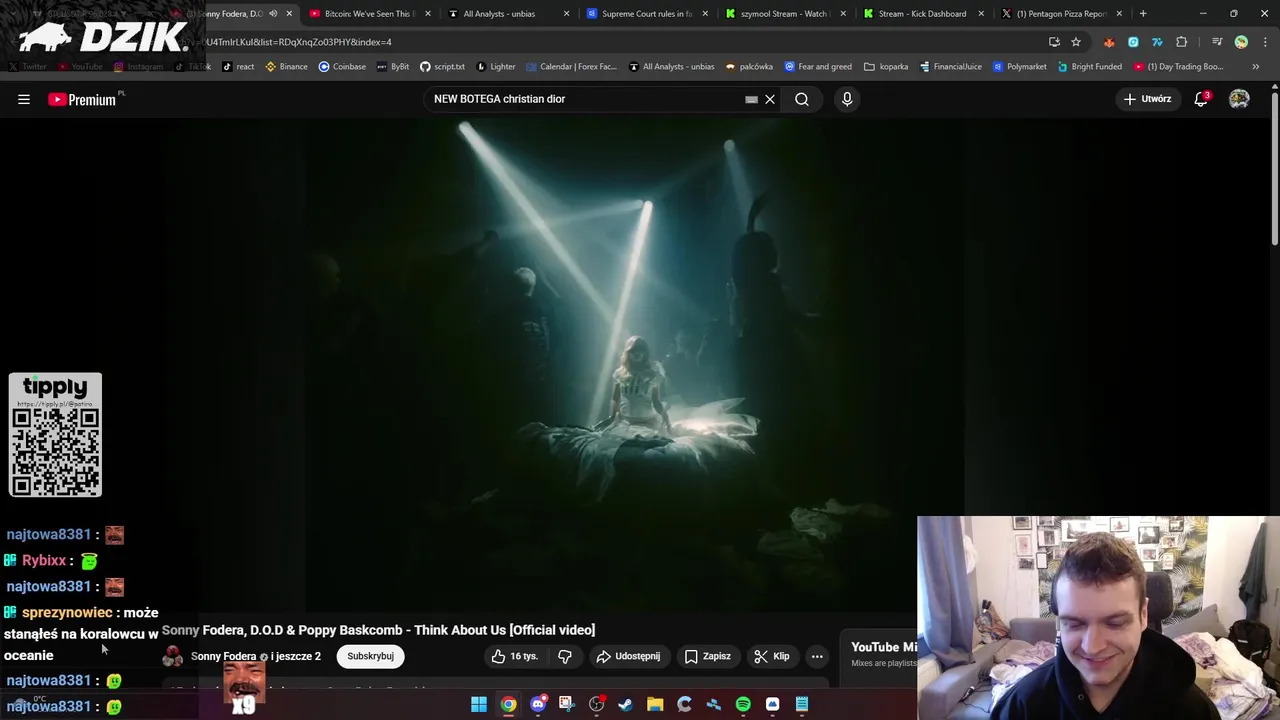
Task: Open the FinancialJuice bookmark
Action: pos(951,67)
